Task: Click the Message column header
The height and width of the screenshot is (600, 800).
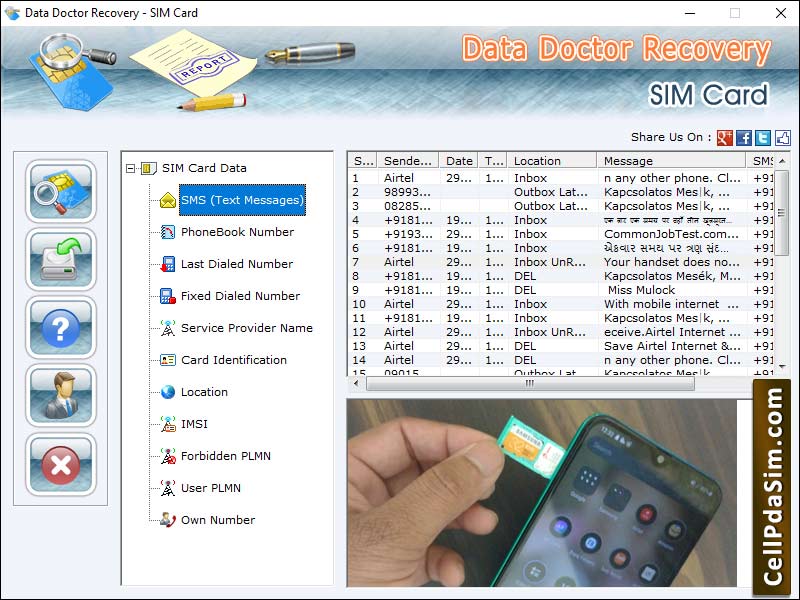Action: (x=670, y=161)
